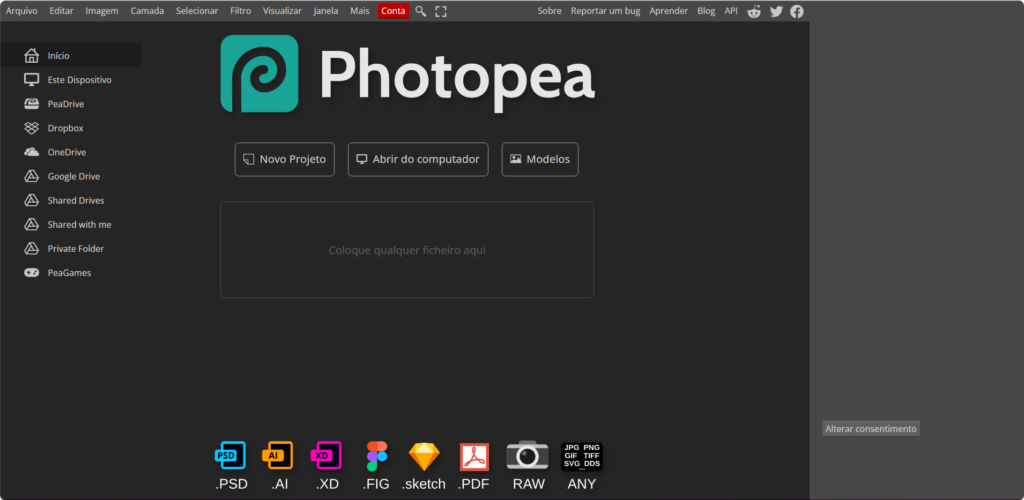The image size is (1024, 500).
Task: Click the ANY formats icon
Action: [582, 456]
